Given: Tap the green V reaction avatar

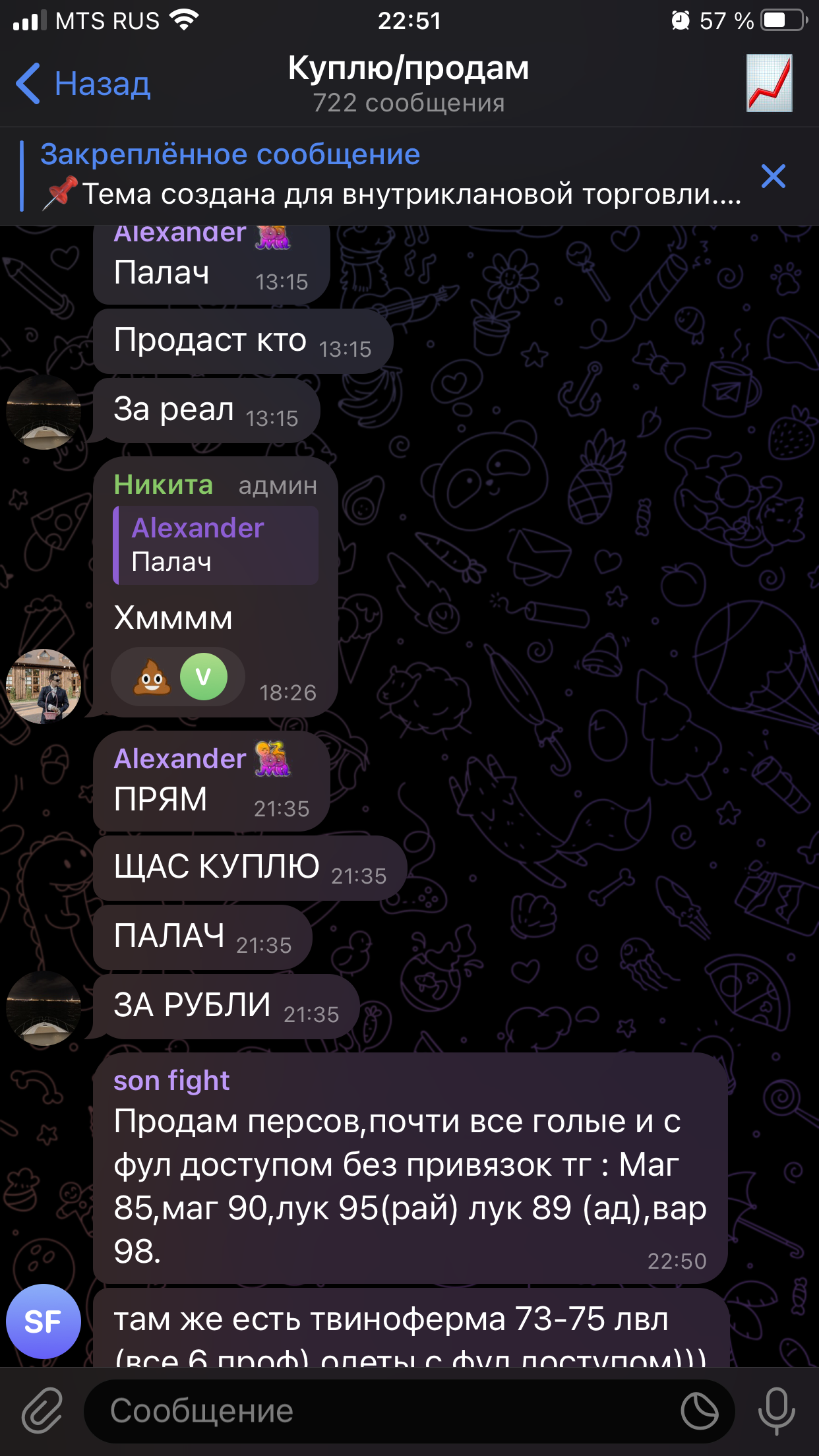Looking at the screenshot, I should click(x=204, y=677).
